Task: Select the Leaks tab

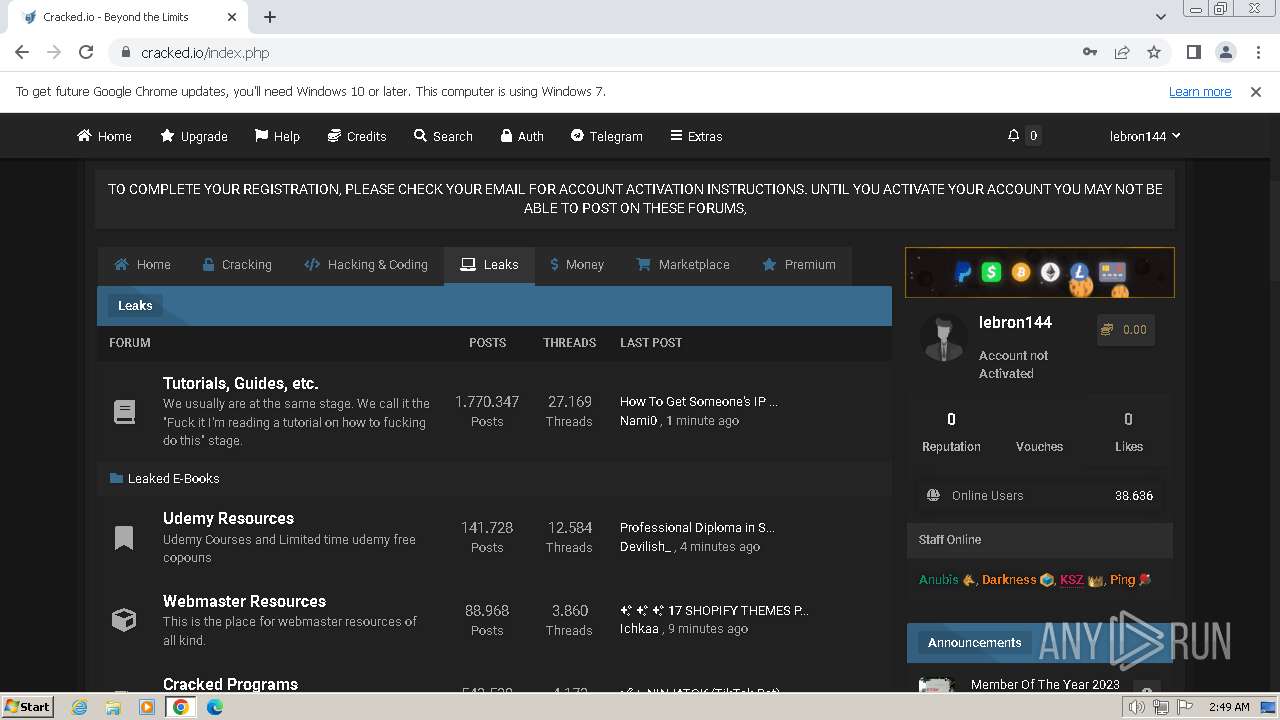Action: click(x=489, y=265)
